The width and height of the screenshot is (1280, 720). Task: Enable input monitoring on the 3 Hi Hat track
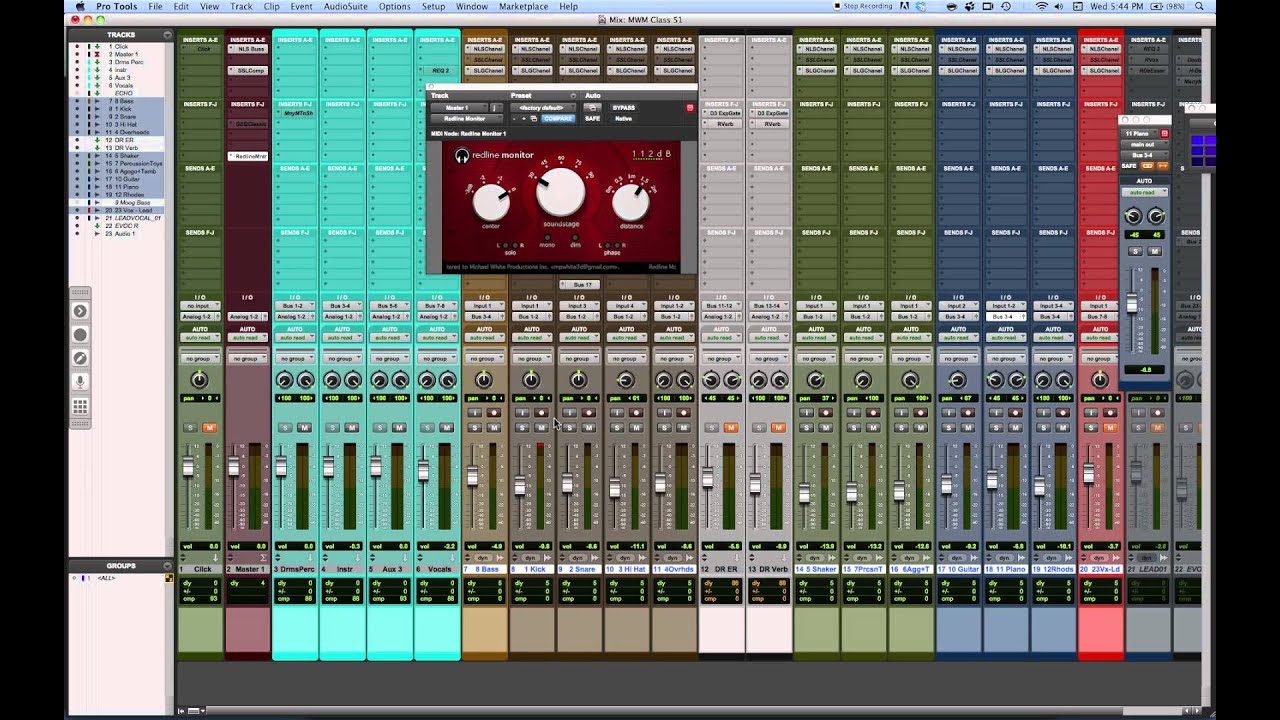point(617,413)
